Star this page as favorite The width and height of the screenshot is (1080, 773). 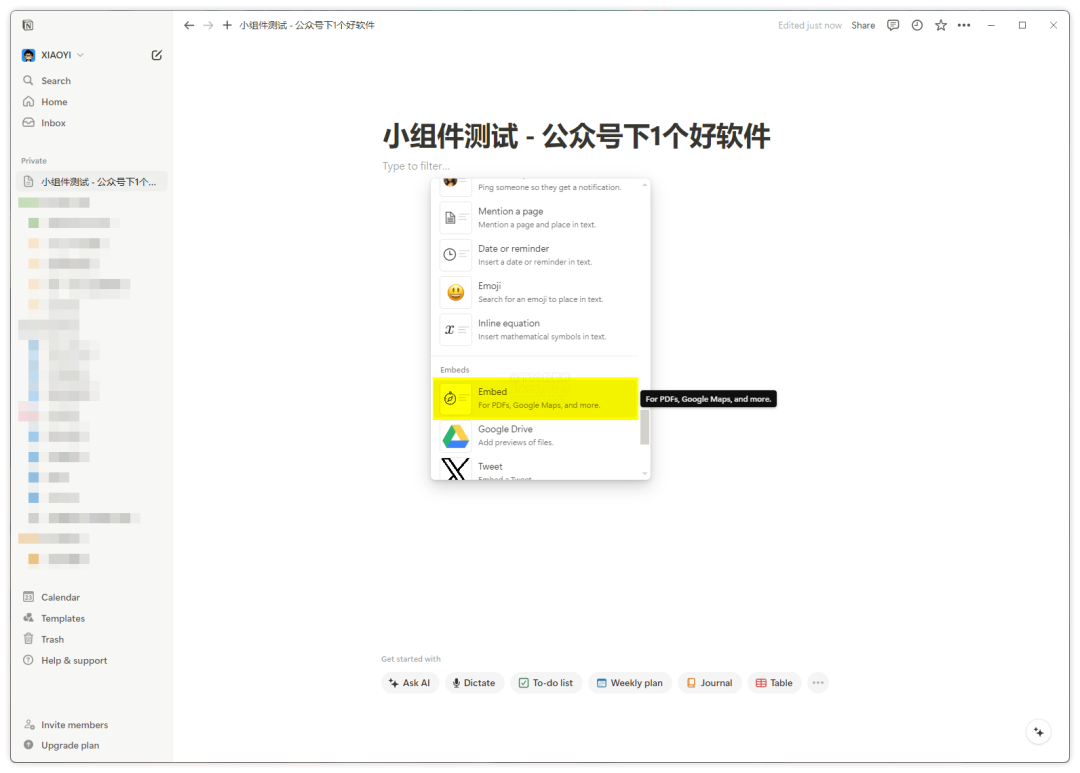pos(941,25)
